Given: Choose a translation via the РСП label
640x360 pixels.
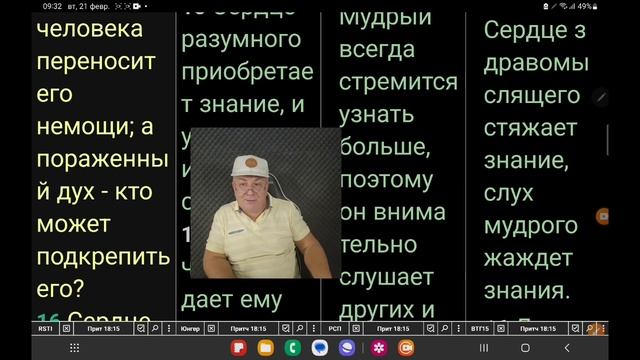Looking at the screenshot, I should pos(335,329).
